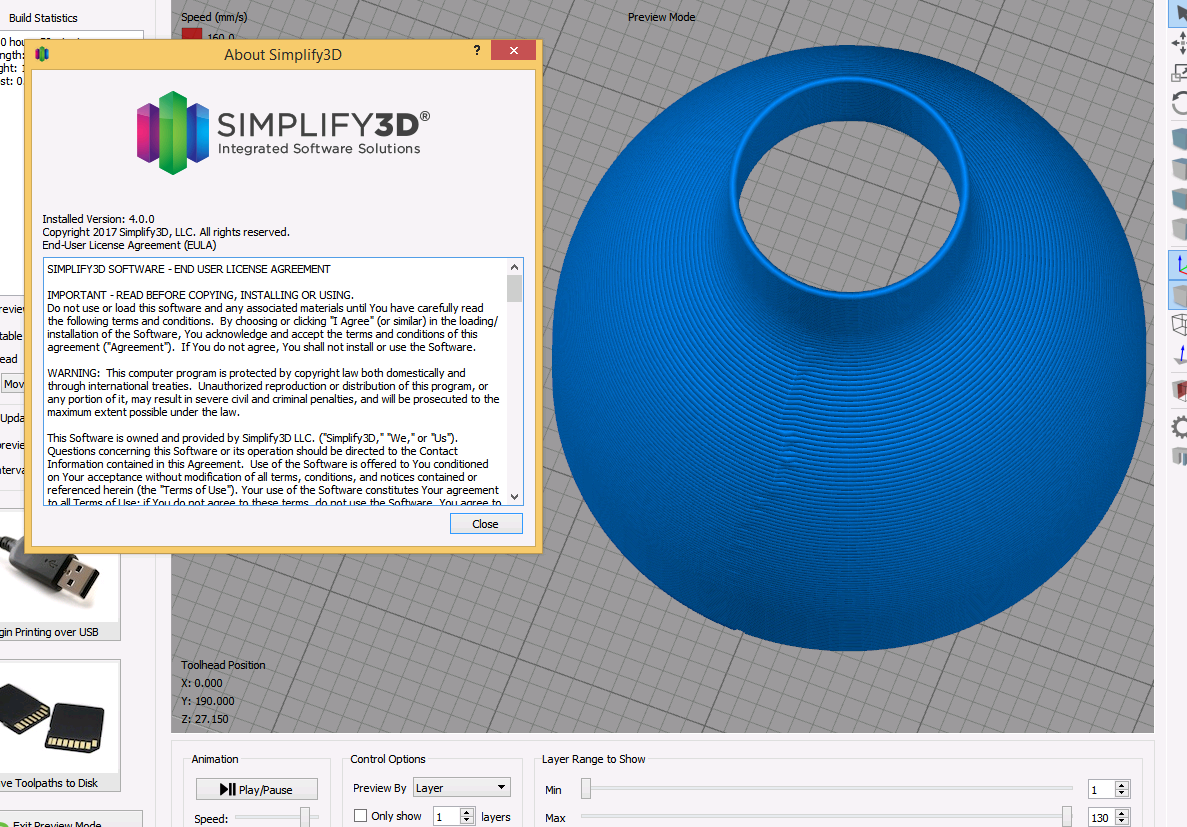
Task: Toggle solid model rendering
Action: tap(1179, 295)
